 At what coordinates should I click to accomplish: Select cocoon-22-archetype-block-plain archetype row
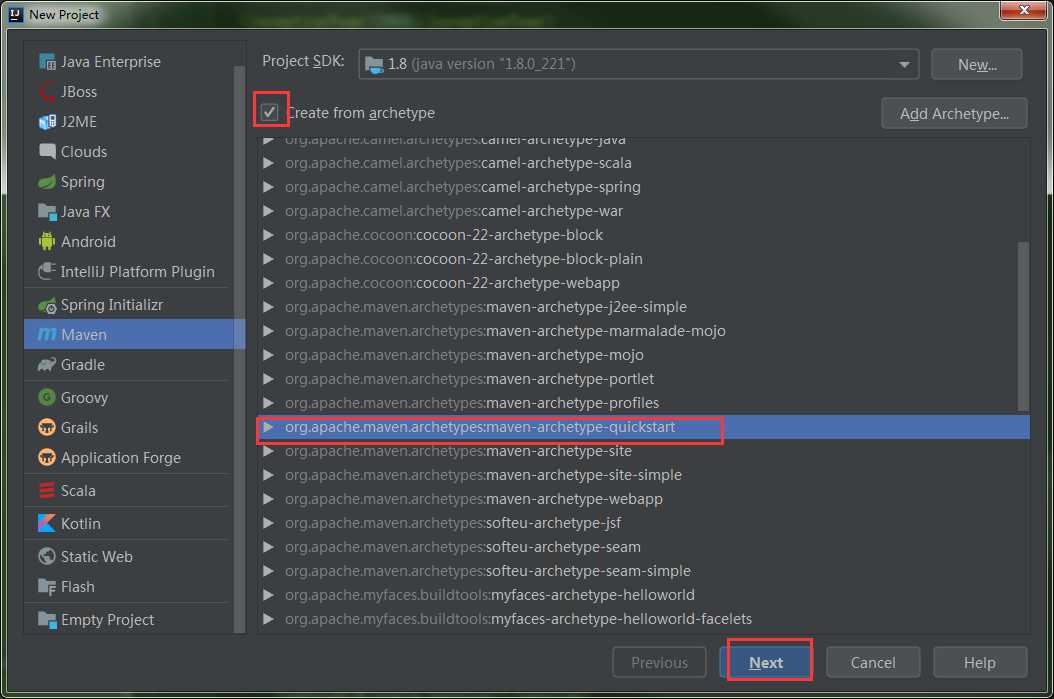[643, 259]
